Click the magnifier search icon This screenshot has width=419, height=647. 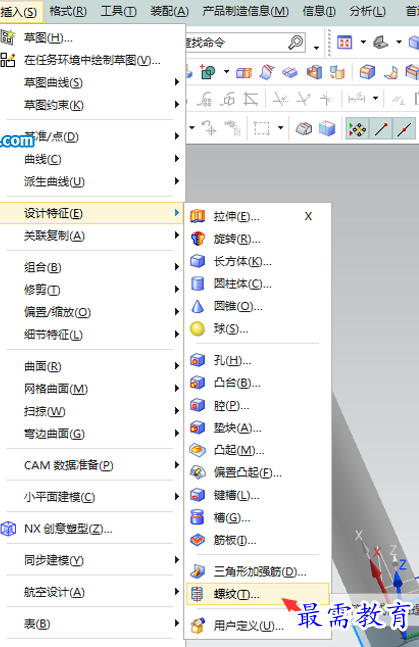(296, 42)
